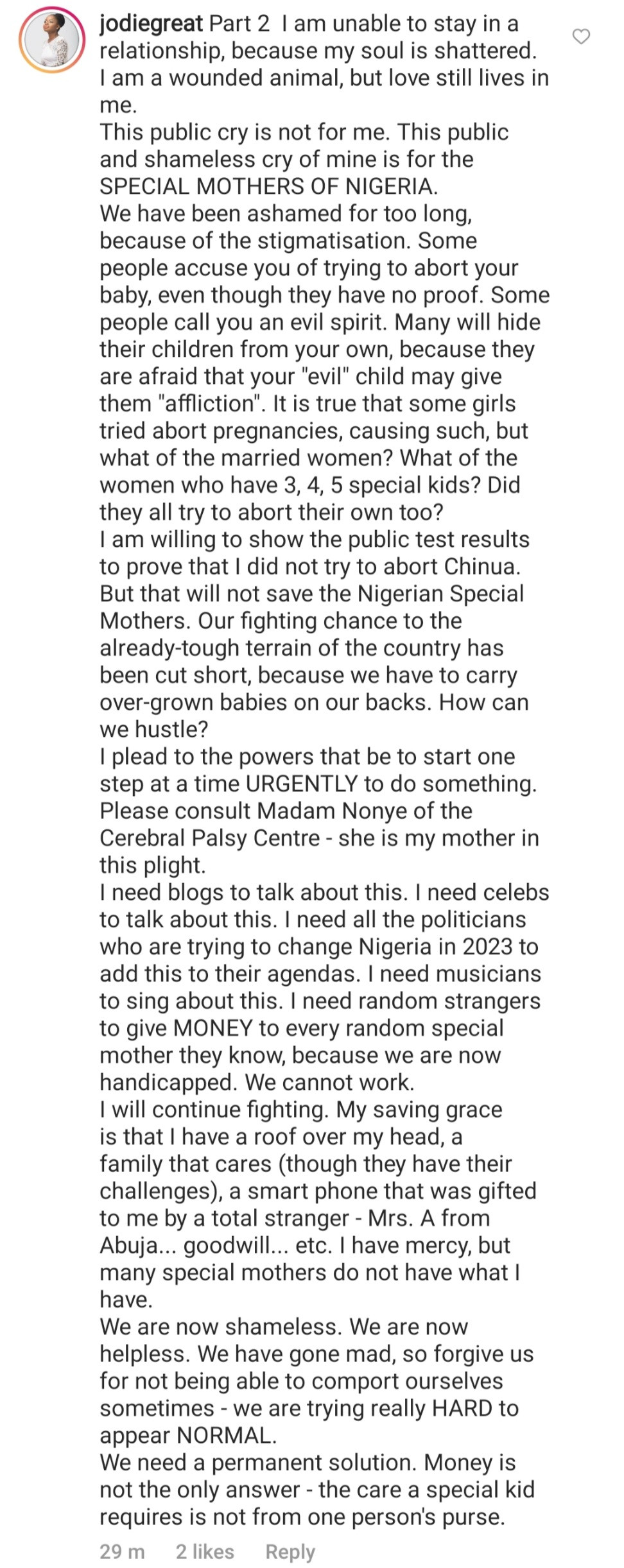This screenshot has height=1568, width=624.
Task: Tap the capitalized word 'NORMAL'
Action: point(223,1435)
